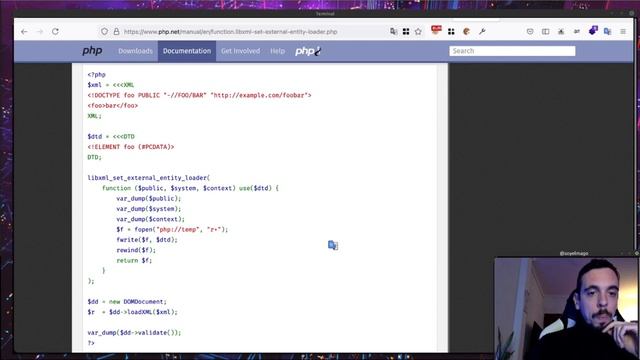The image size is (640, 360).
Task: Click the floating translate popup icon
Action: tap(333, 245)
